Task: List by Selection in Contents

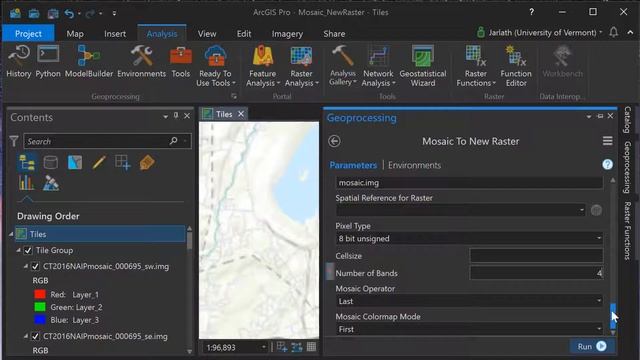Action: coord(75,162)
